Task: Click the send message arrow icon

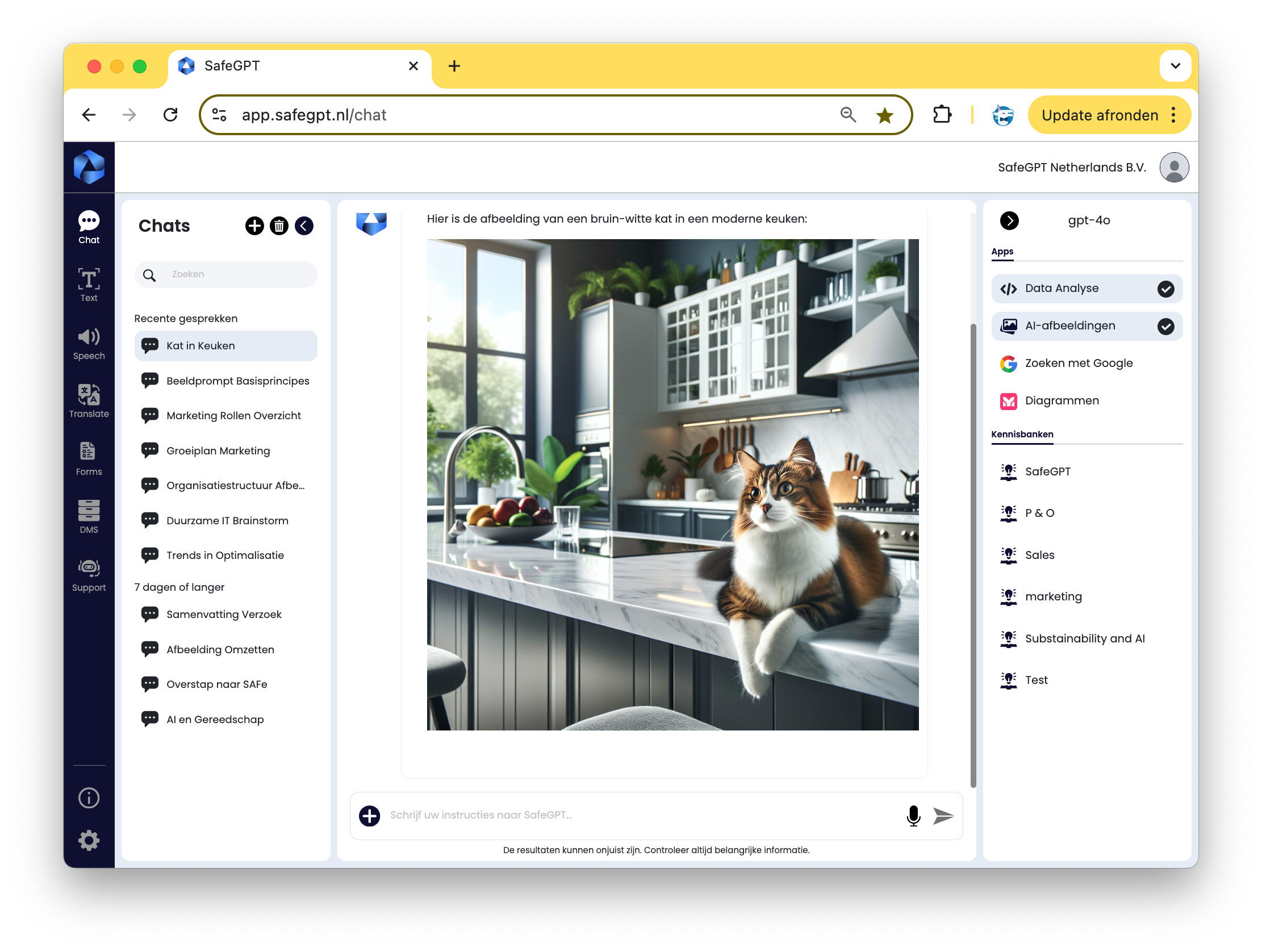Action: point(943,816)
